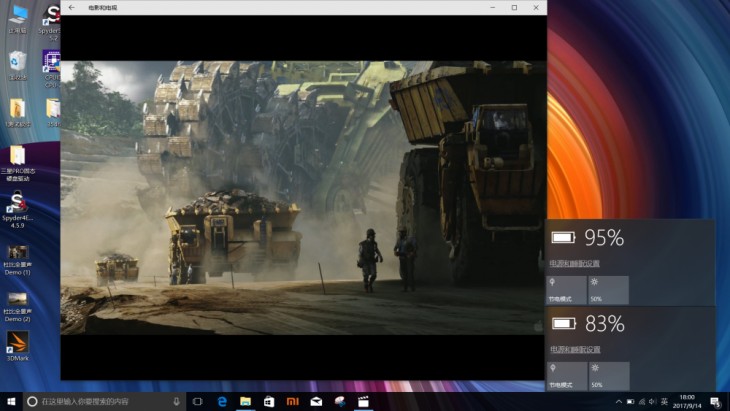
Task: Open the Mail app in the taskbar
Action: point(316,401)
